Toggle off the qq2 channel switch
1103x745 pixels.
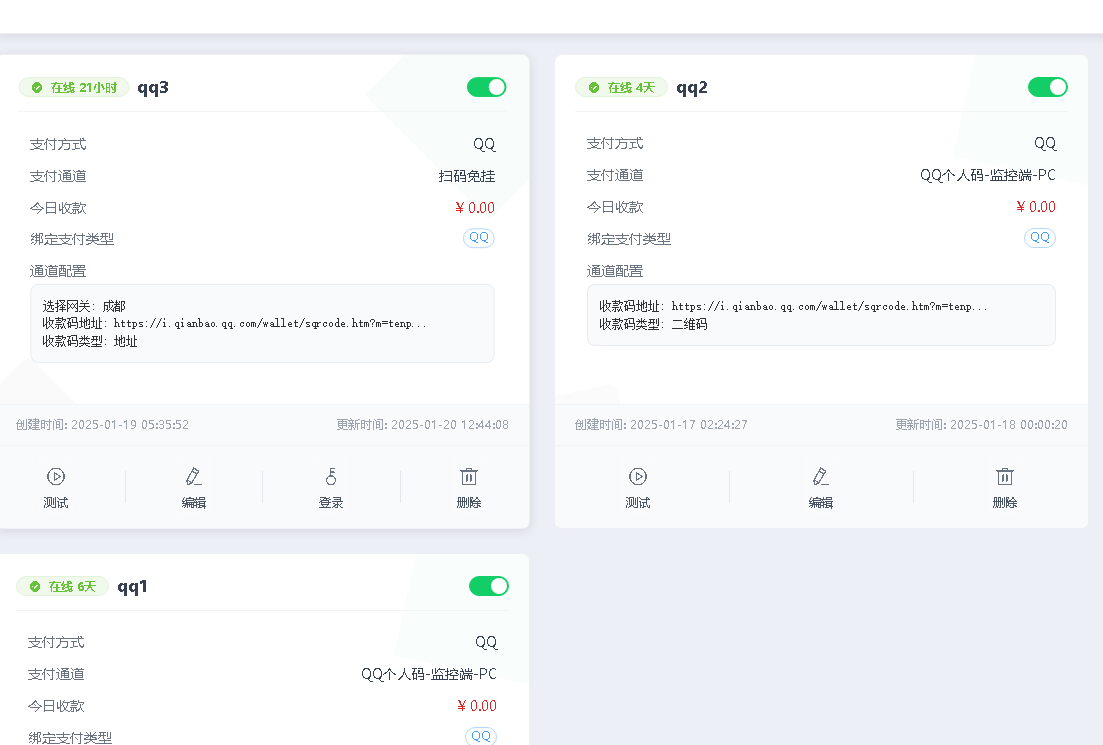click(1047, 87)
